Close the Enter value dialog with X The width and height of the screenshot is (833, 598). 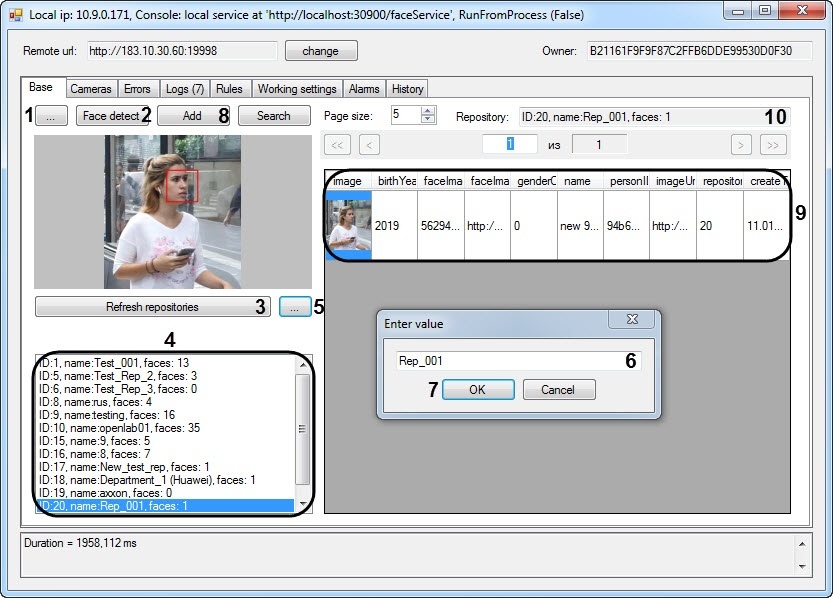tap(632, 319)
